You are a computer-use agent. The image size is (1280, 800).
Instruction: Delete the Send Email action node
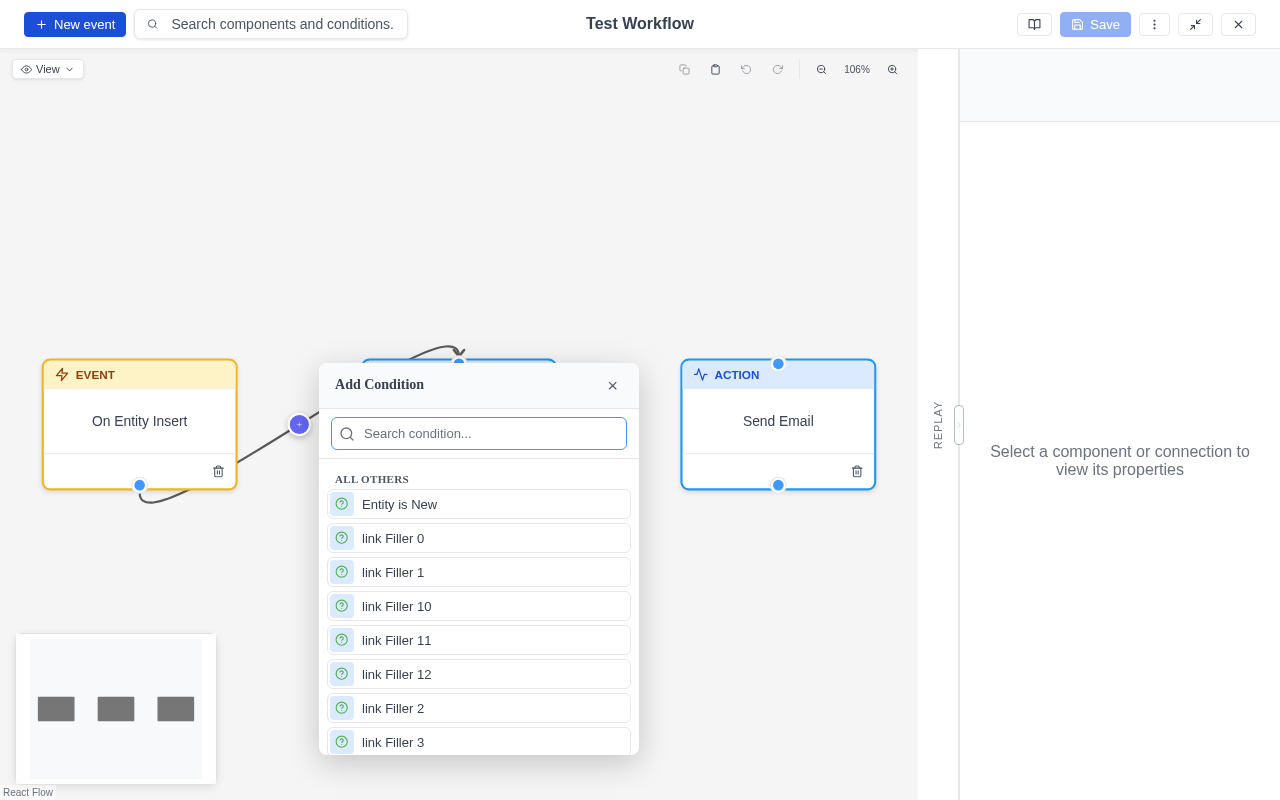857,471
